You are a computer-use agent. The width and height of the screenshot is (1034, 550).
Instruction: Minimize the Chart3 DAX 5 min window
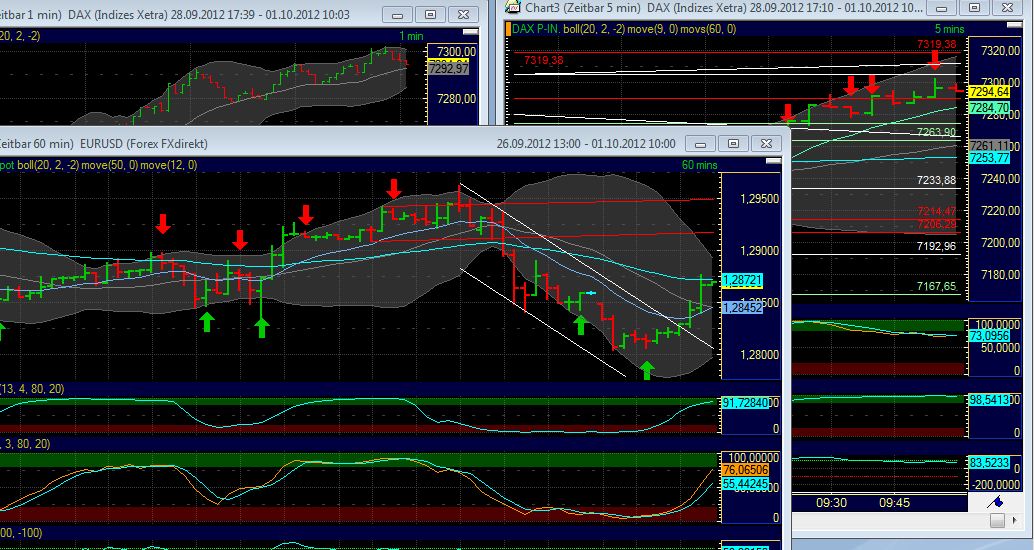pos(942,8)
